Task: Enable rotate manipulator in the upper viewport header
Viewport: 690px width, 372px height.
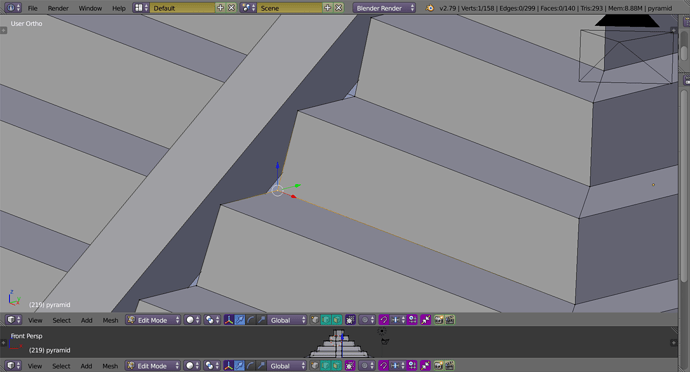Action: coord(250,320)
